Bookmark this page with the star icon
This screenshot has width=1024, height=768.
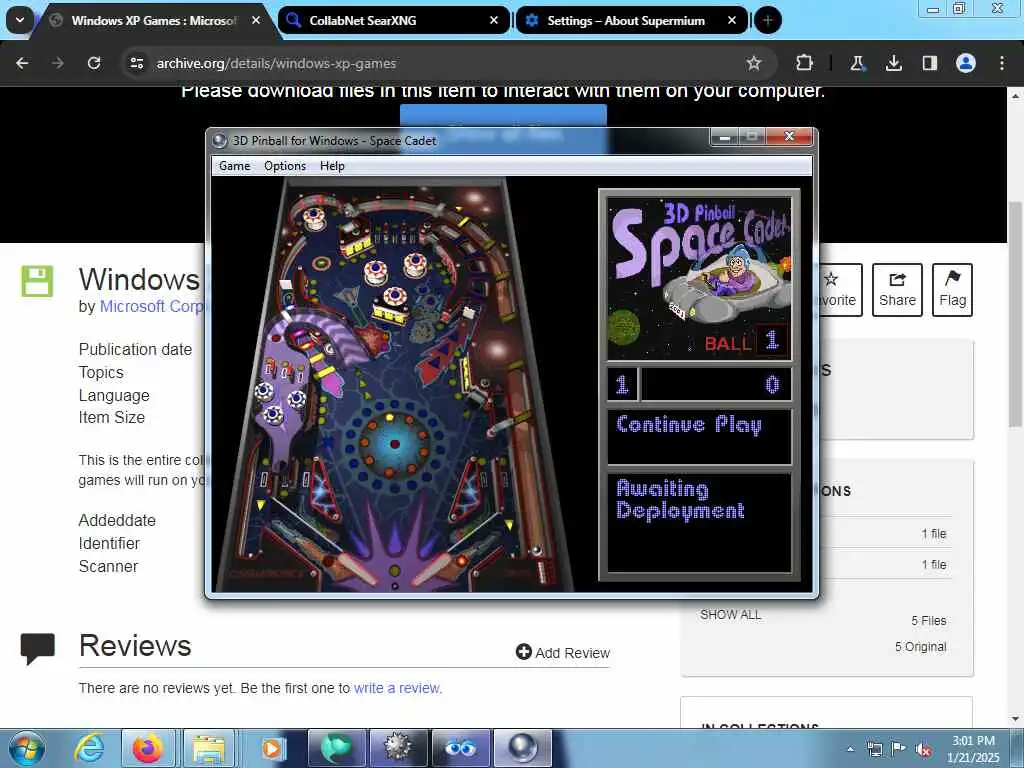pyautogui.click(x=754, y=63)
